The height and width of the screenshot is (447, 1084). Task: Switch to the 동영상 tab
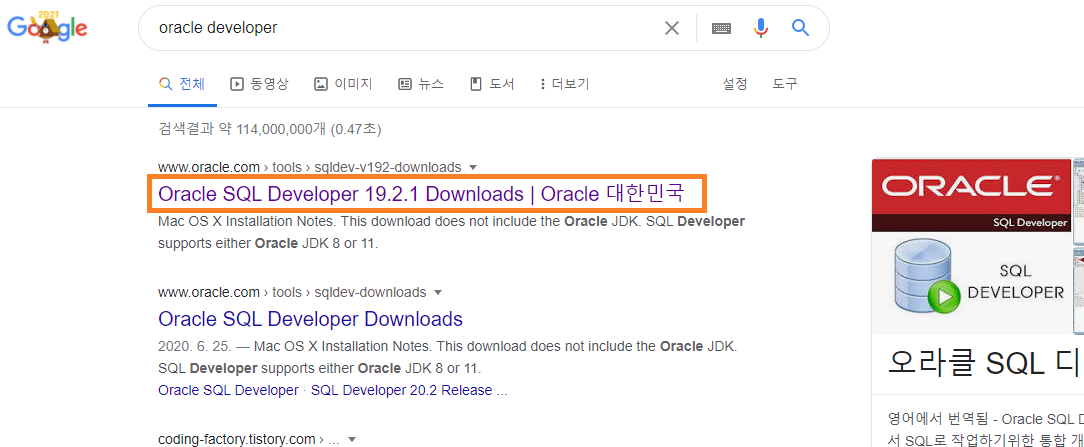pyautogui.click(x=259, y=84)
